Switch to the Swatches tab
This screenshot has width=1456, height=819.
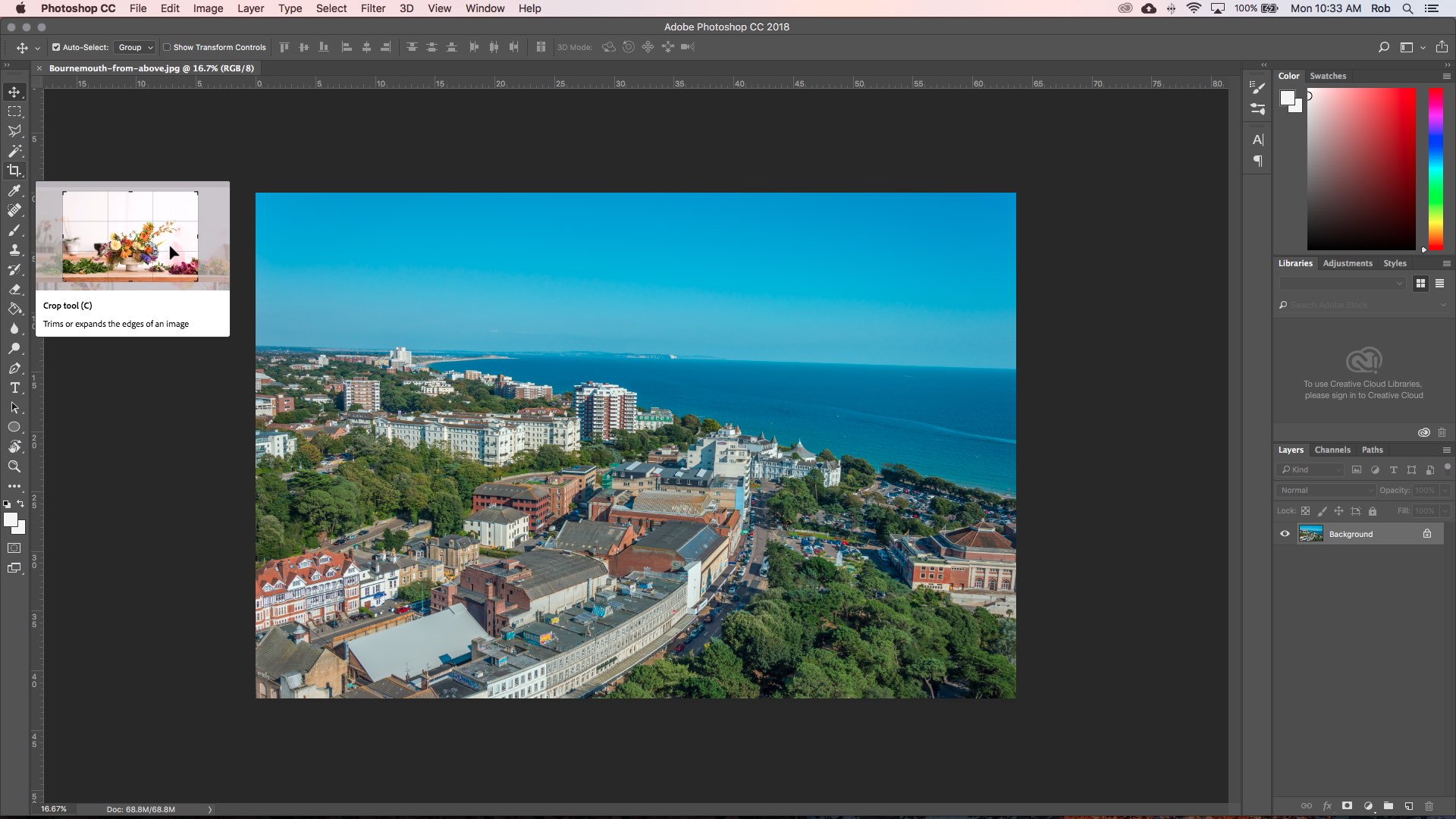pyautogui.click(x=1328, y=76)
